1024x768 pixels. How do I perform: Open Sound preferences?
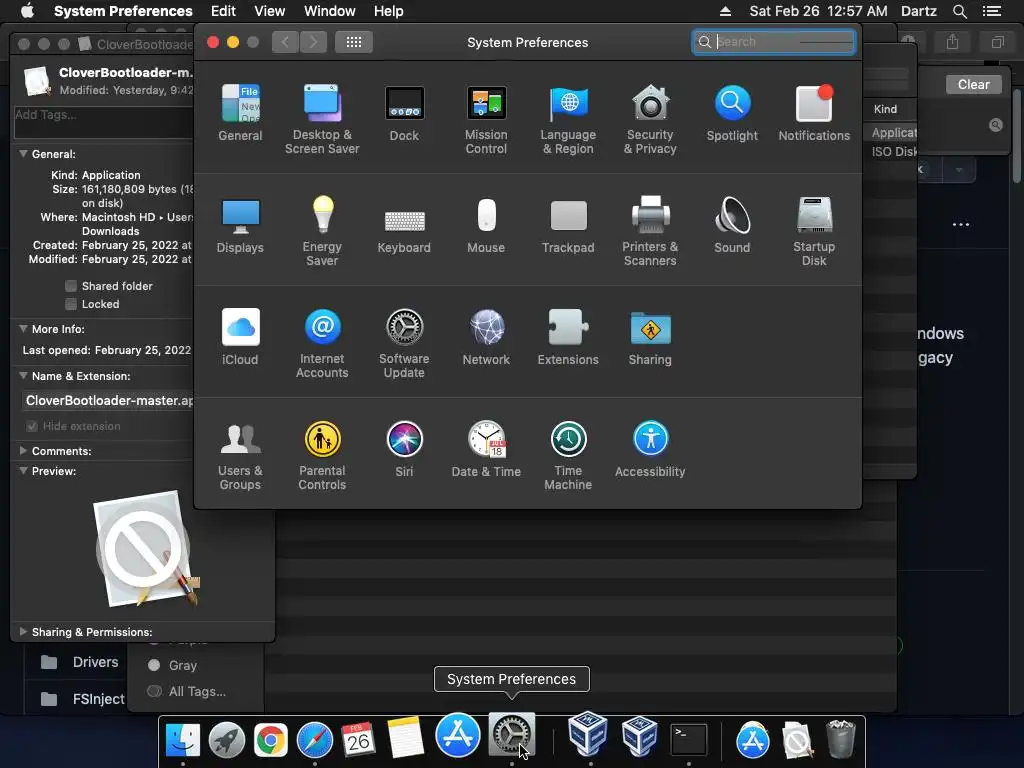[x=732, y=225]
